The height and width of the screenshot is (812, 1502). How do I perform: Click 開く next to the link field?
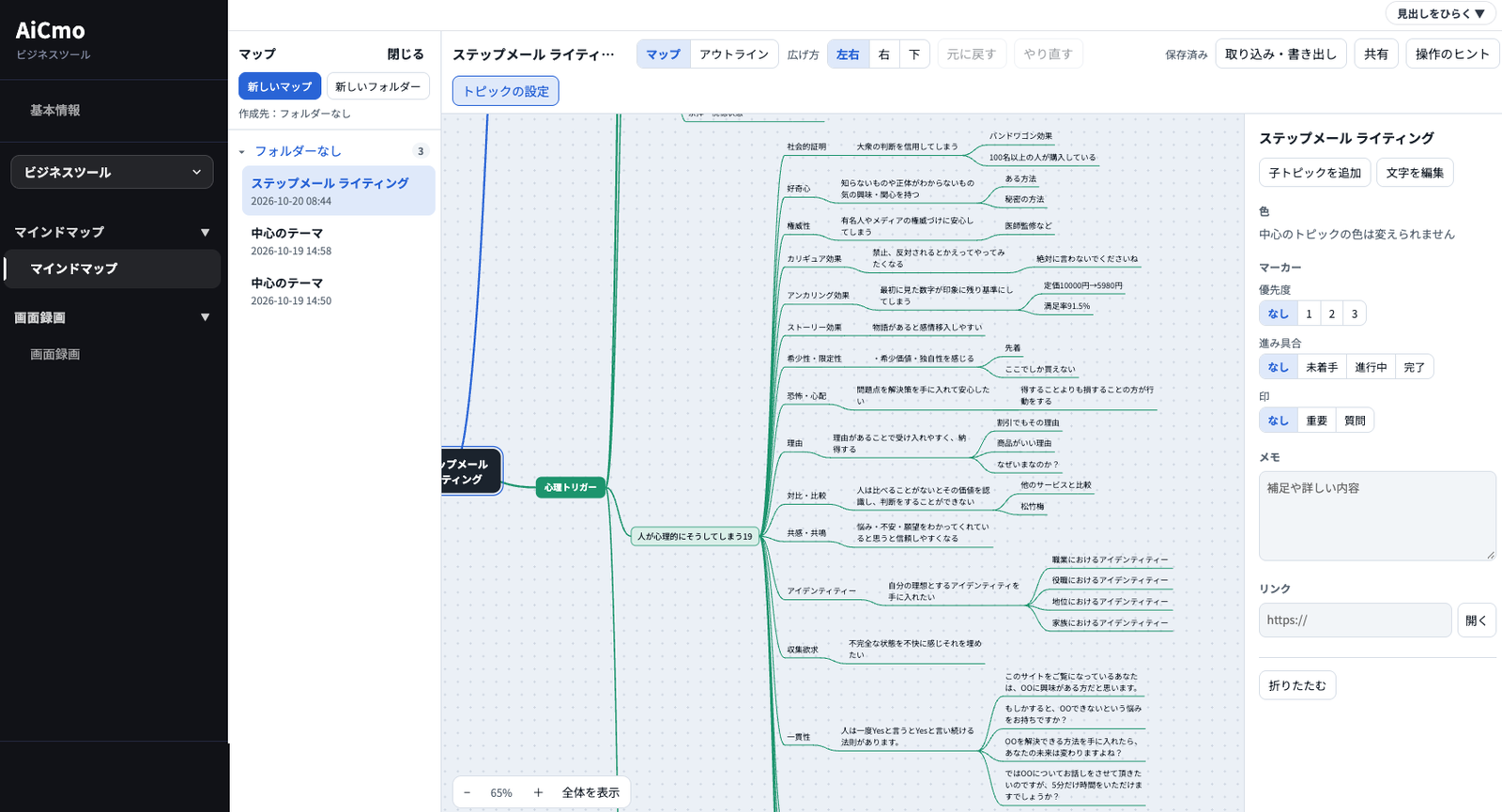[x=1477, y=620]
